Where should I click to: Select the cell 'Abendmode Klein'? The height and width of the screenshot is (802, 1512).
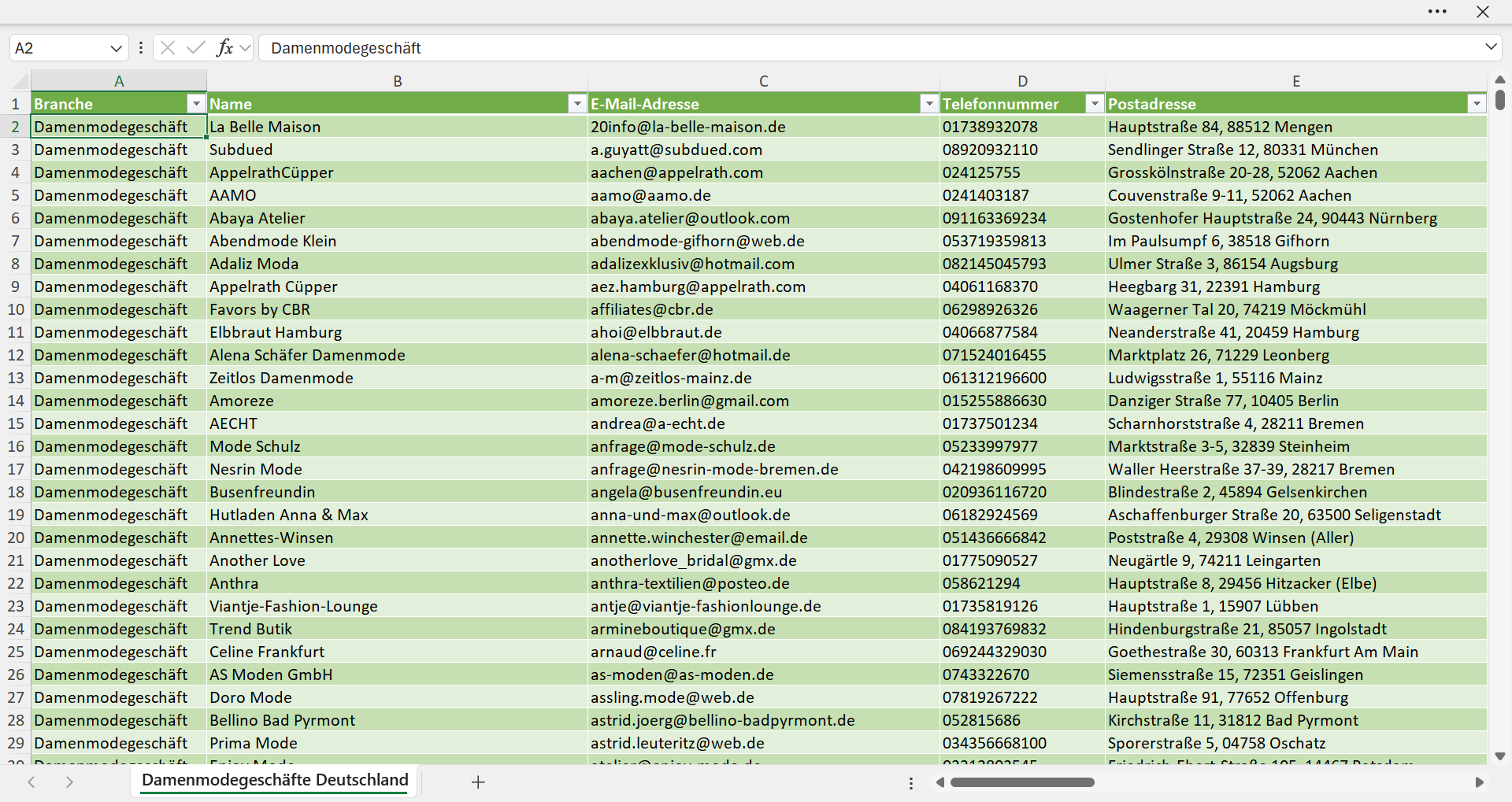[x=397, y=241]
